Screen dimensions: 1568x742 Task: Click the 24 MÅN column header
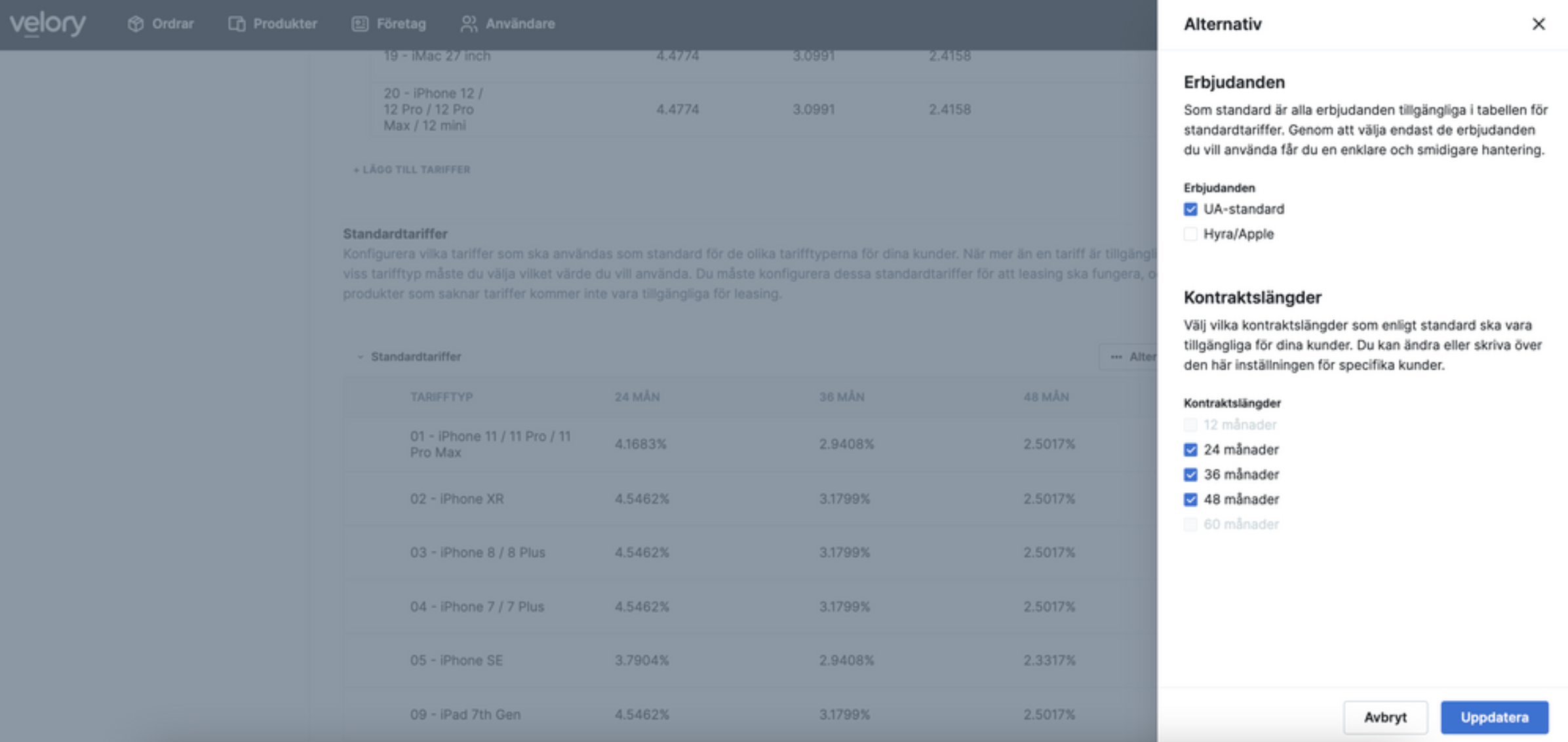[637, 397]
